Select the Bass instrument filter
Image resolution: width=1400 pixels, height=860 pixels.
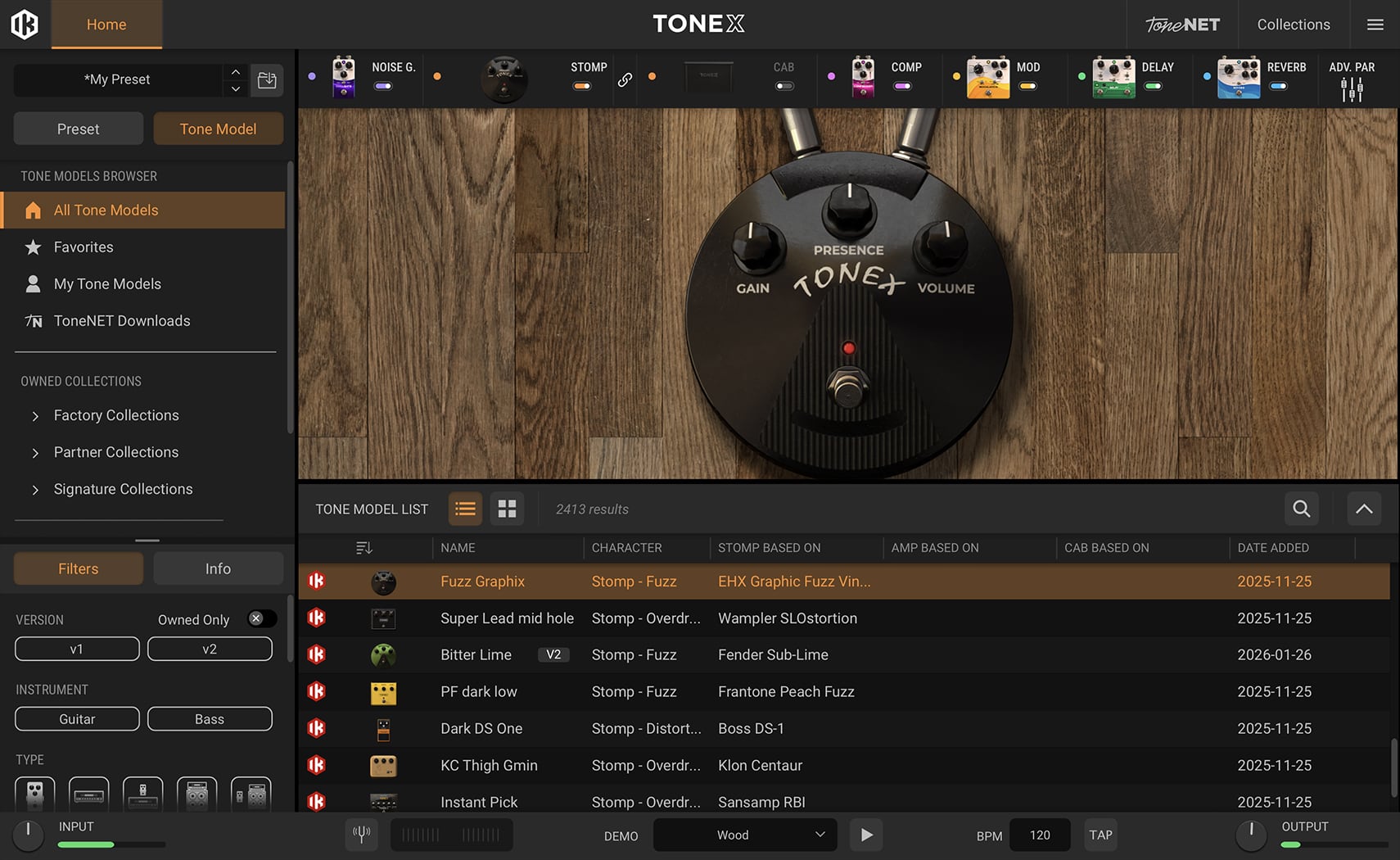point(210,719)
